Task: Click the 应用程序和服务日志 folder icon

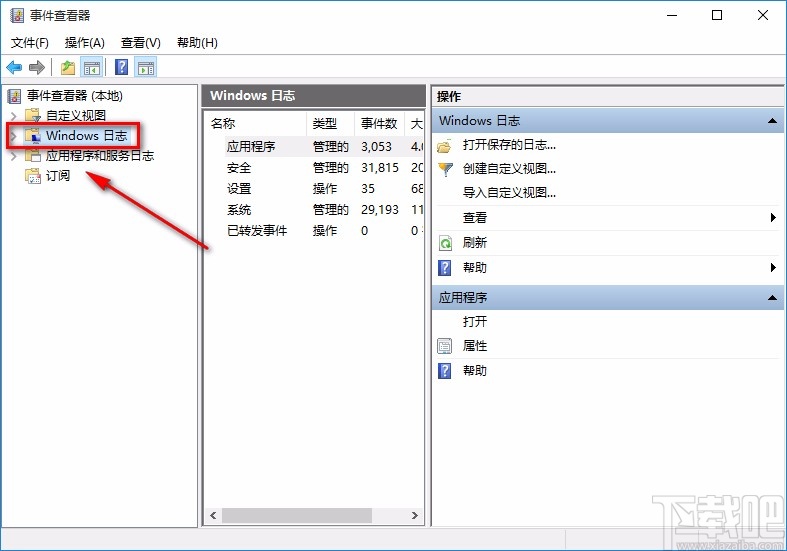Action: click(x=33, y=156)
